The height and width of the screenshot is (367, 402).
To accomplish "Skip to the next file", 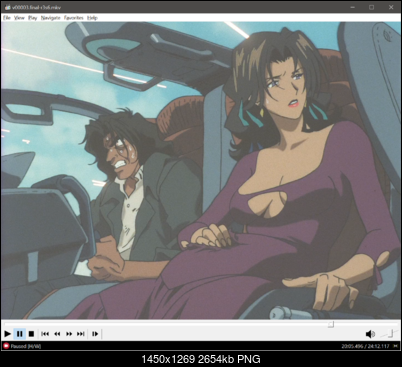I will [x=81, y=334].
